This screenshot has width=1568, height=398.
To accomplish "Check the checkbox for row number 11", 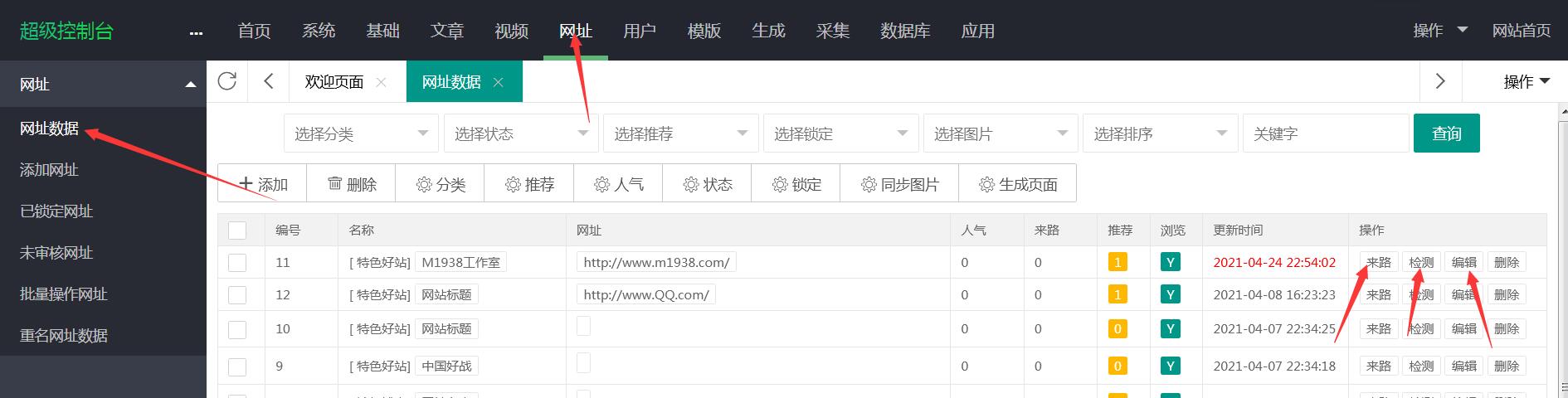I will pyautogui.click(x=237, y=263).
